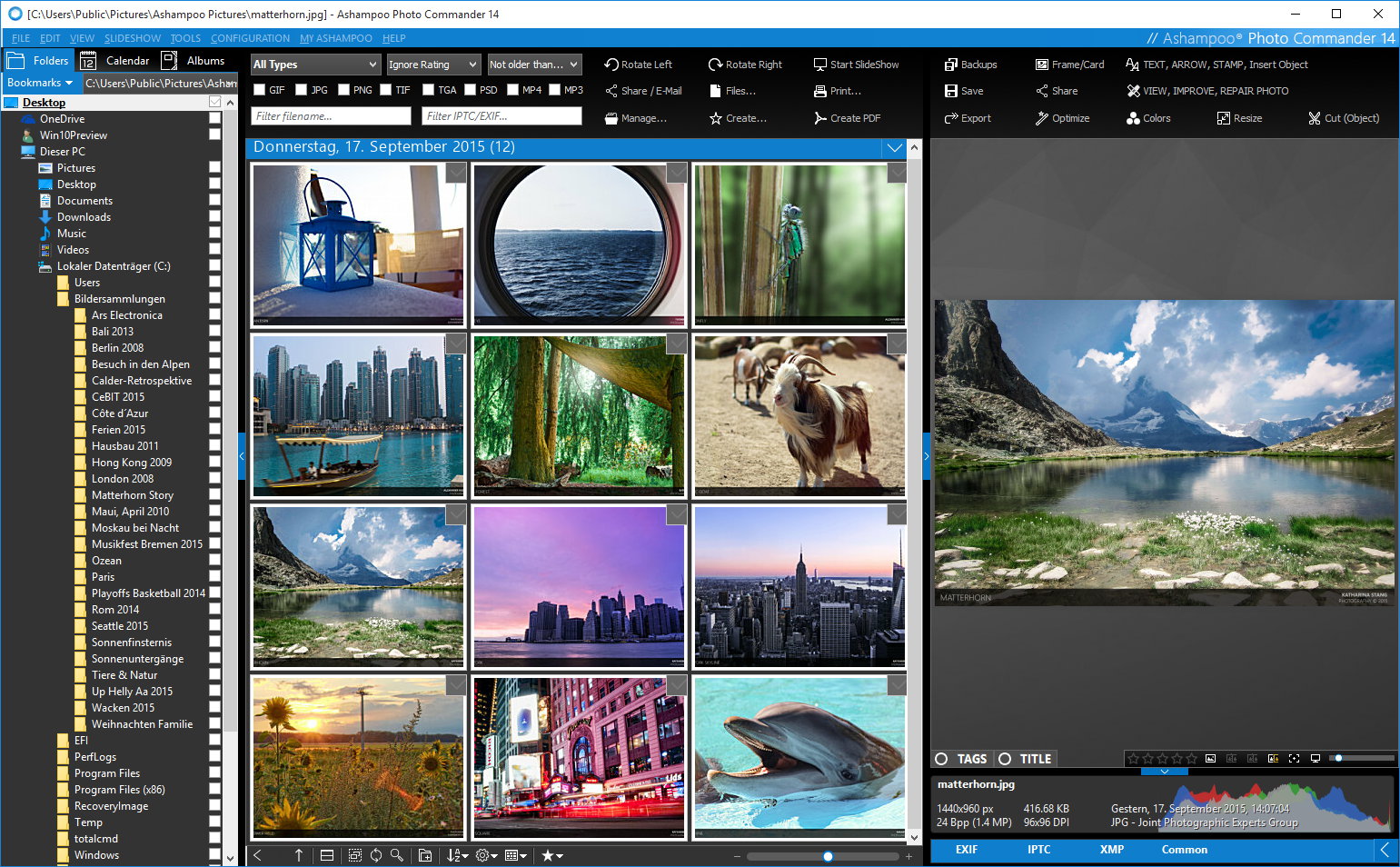Toggle the MP3 filter checkbox
1400x867 pixels.
click(554, 90)
